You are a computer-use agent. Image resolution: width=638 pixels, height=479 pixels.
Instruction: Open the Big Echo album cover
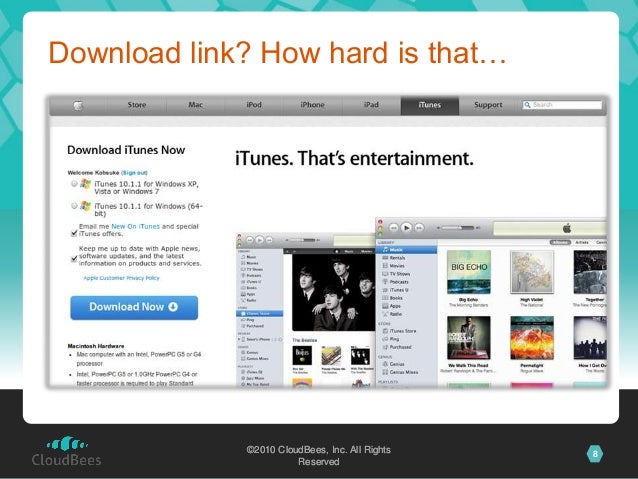469,272
